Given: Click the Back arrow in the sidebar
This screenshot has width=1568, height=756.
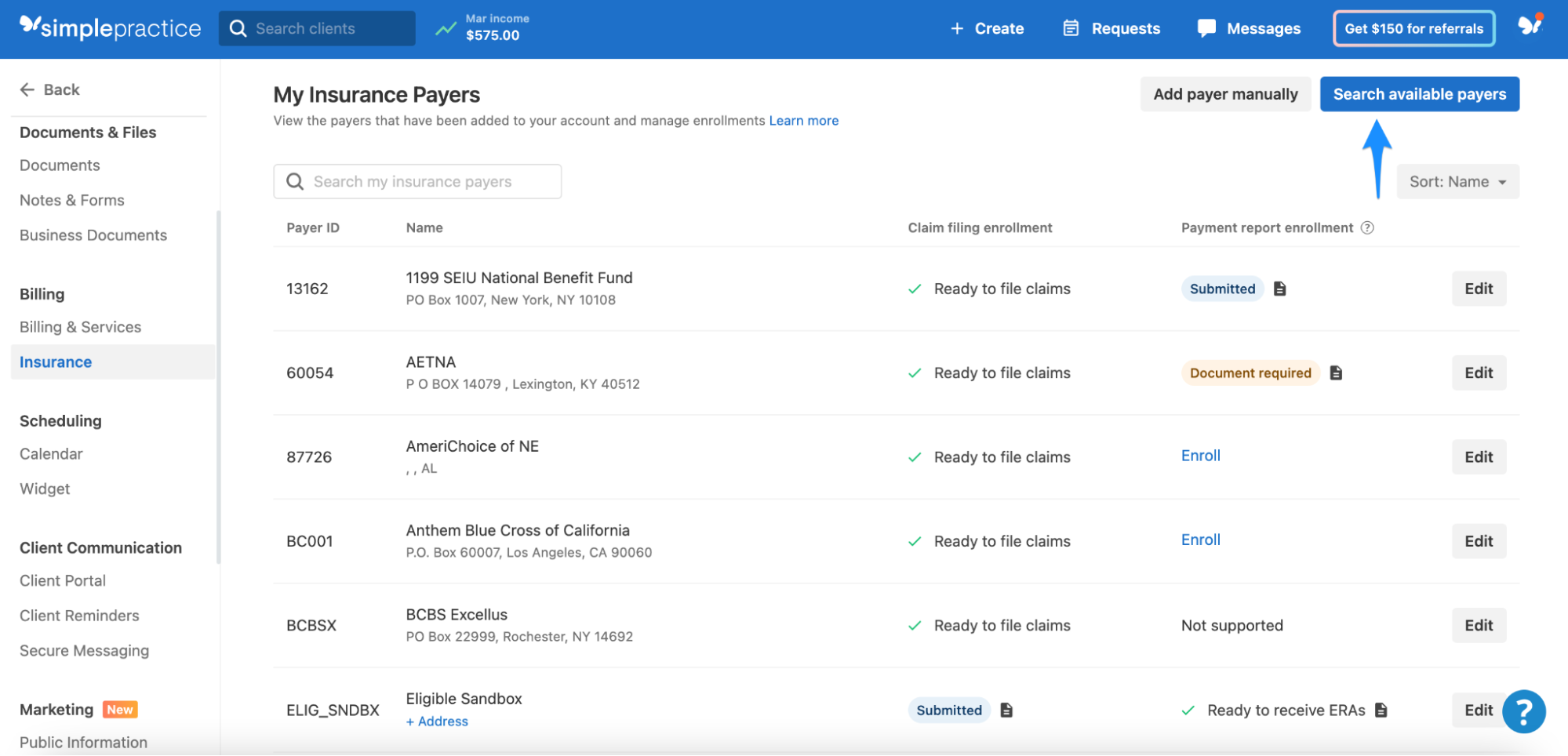Looking at the screenshot, I should [28, 89].
